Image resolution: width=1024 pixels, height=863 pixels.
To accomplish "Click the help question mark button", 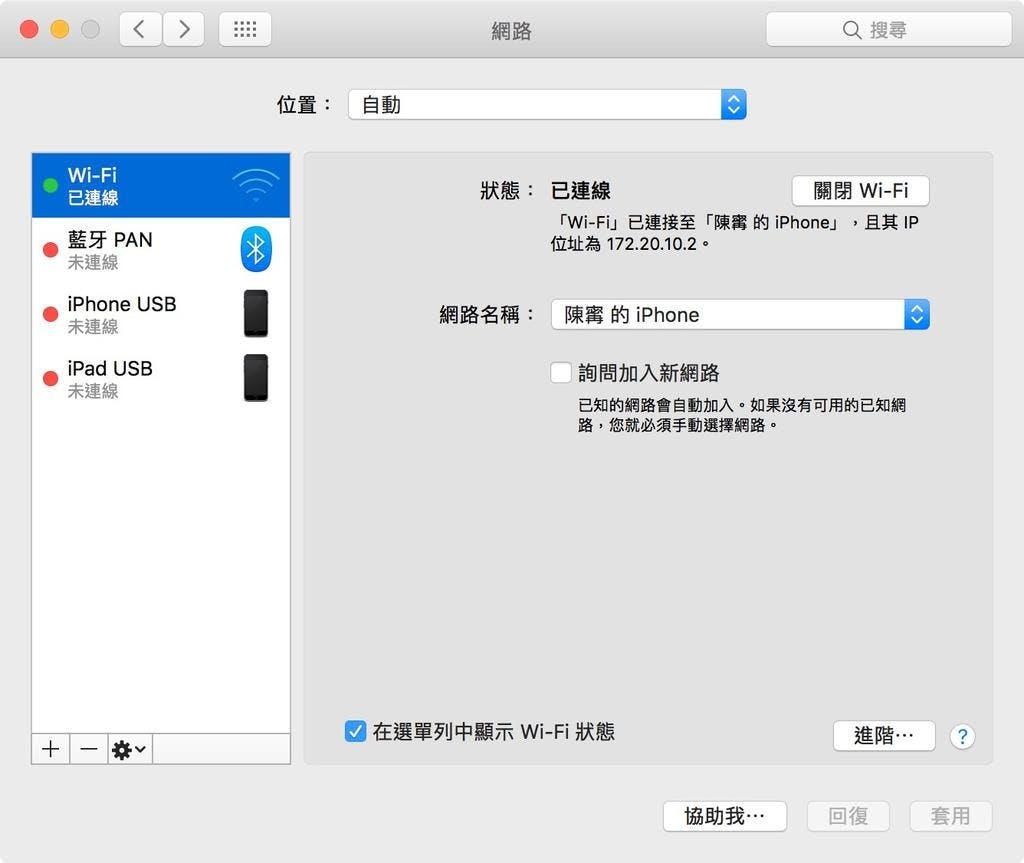I will [962, 736].
